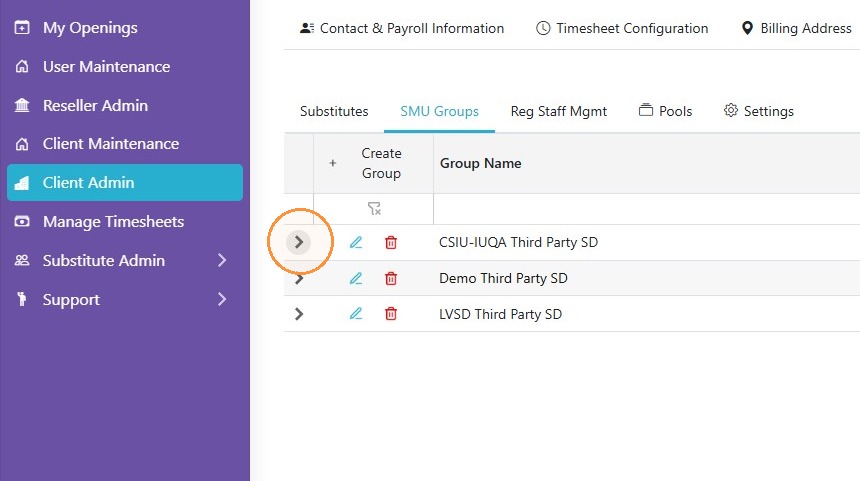Switch to the Substitutes tab
Screen dimensions: 860x481
click(x=334, y=111)
